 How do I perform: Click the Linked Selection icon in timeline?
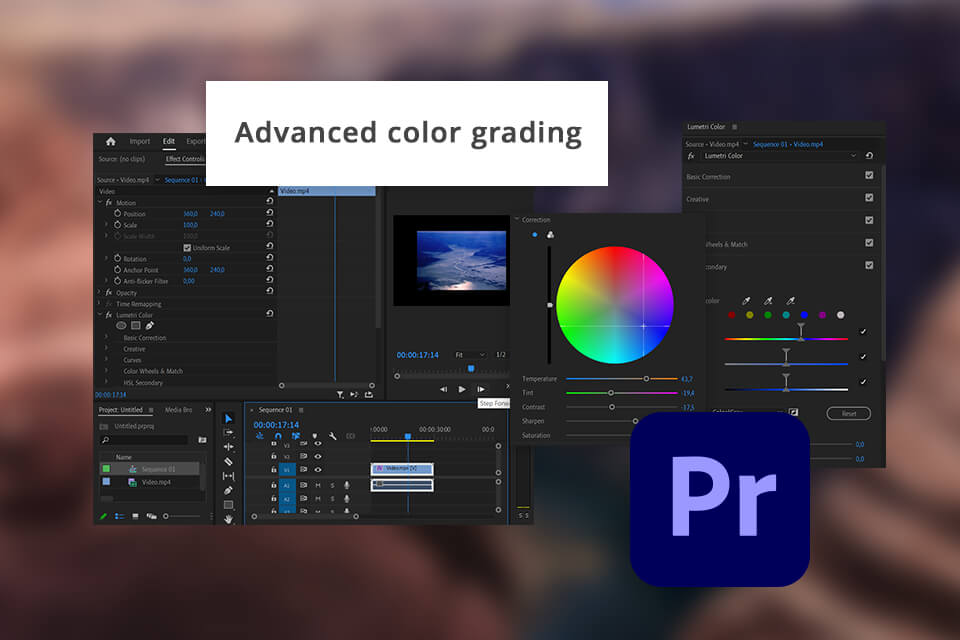(x=296, y=436)
